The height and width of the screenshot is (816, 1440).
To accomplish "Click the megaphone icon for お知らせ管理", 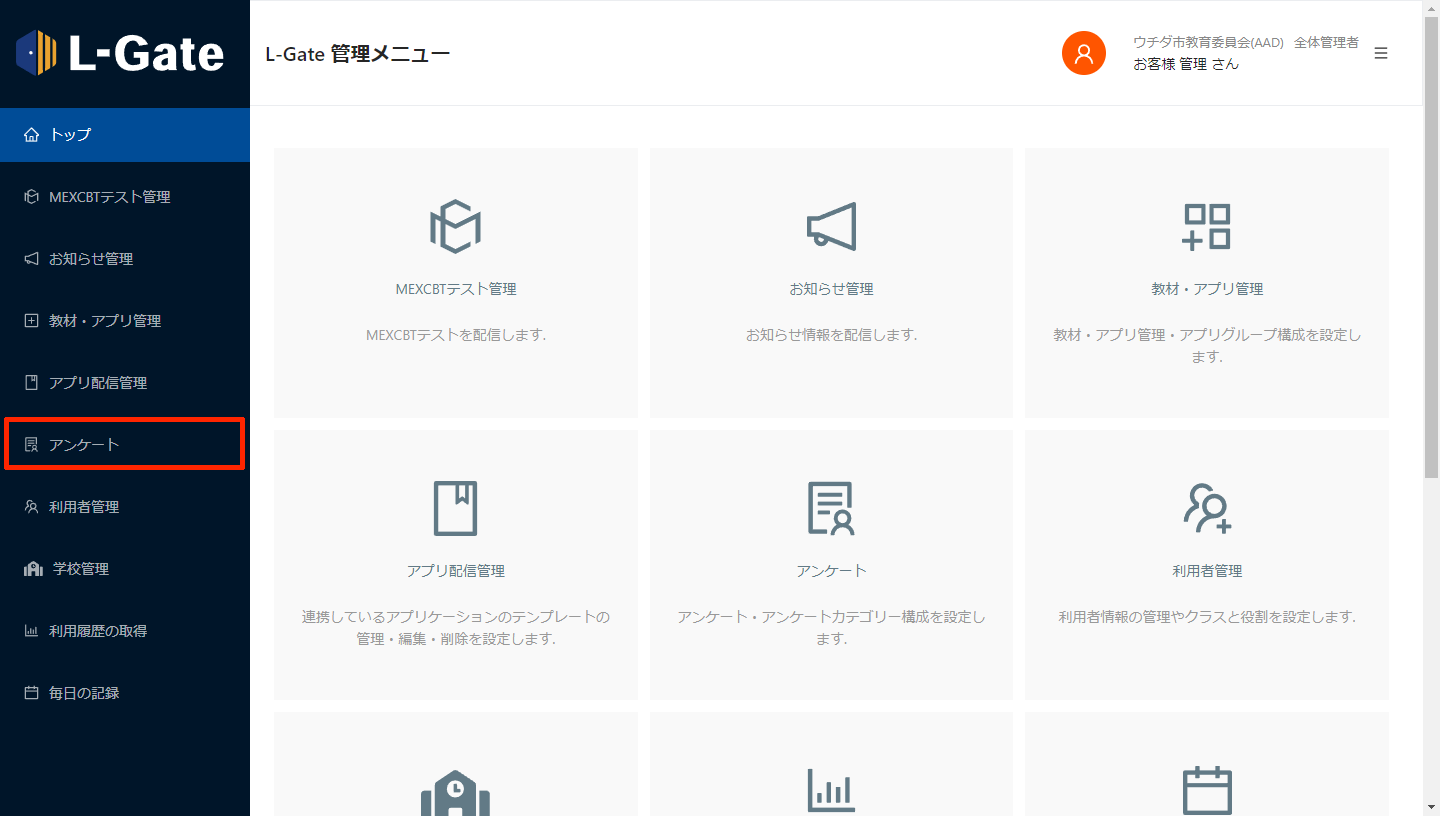I will tap(831, 227).
